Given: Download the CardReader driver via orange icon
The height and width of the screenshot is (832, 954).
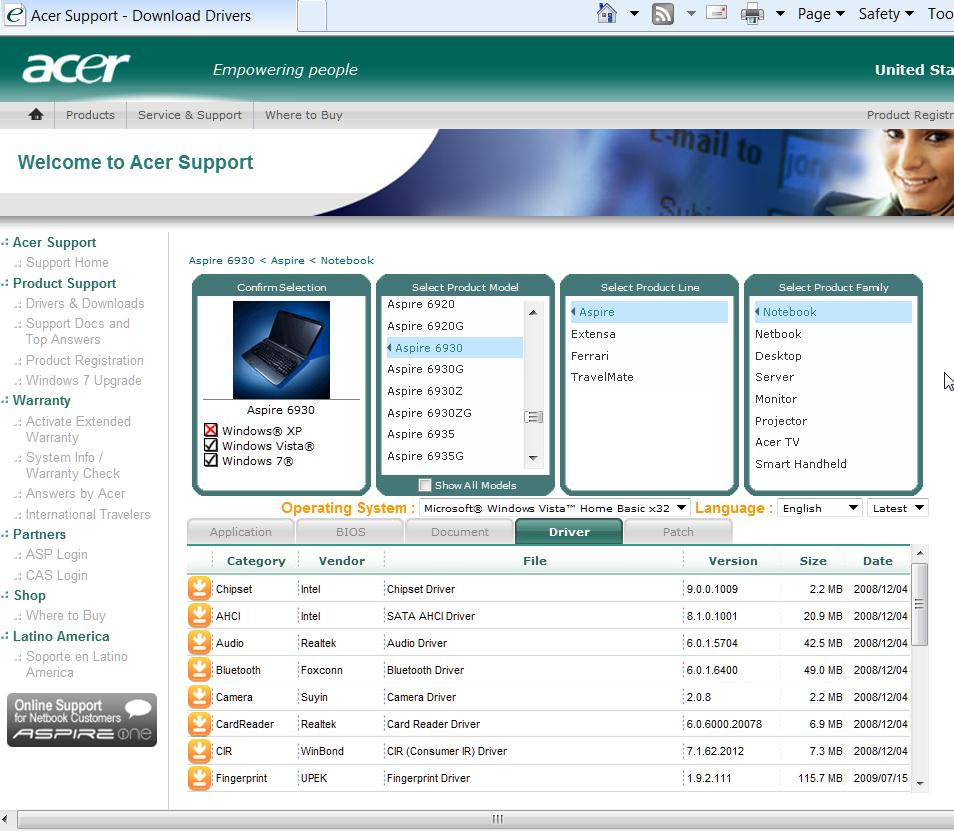Looking at the screenshot, I should tap(199, 723).
